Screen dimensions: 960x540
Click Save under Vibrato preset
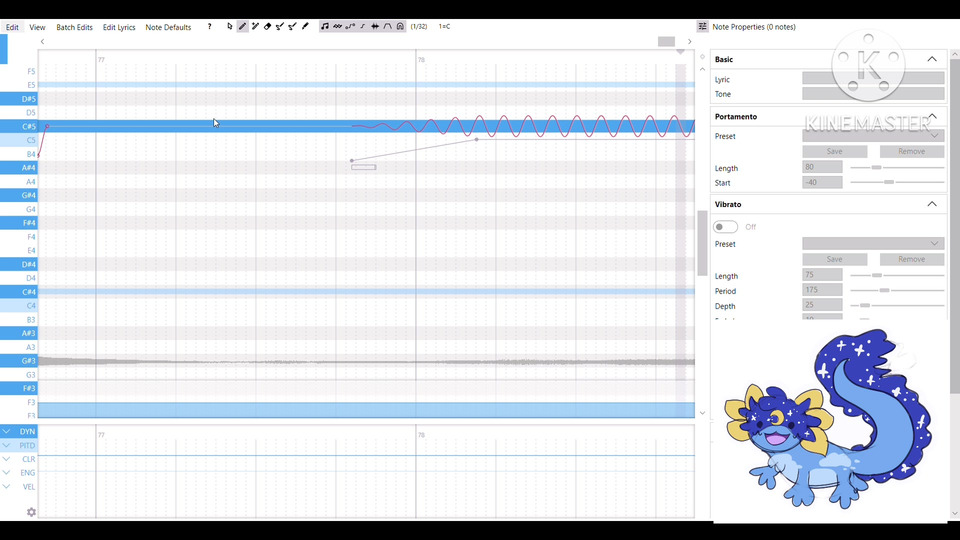pyautogui.click(x=834, y=259)
